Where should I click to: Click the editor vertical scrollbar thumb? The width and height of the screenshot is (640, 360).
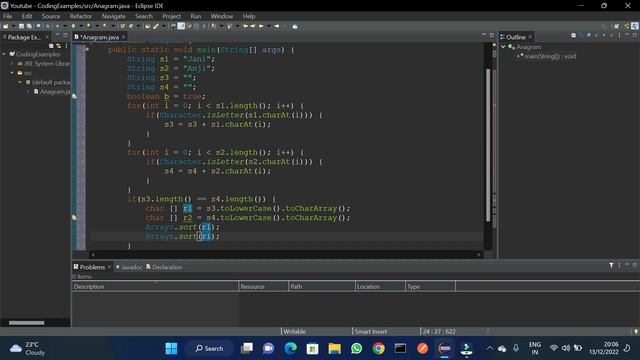pyautogui.click(x=488, y=145)
